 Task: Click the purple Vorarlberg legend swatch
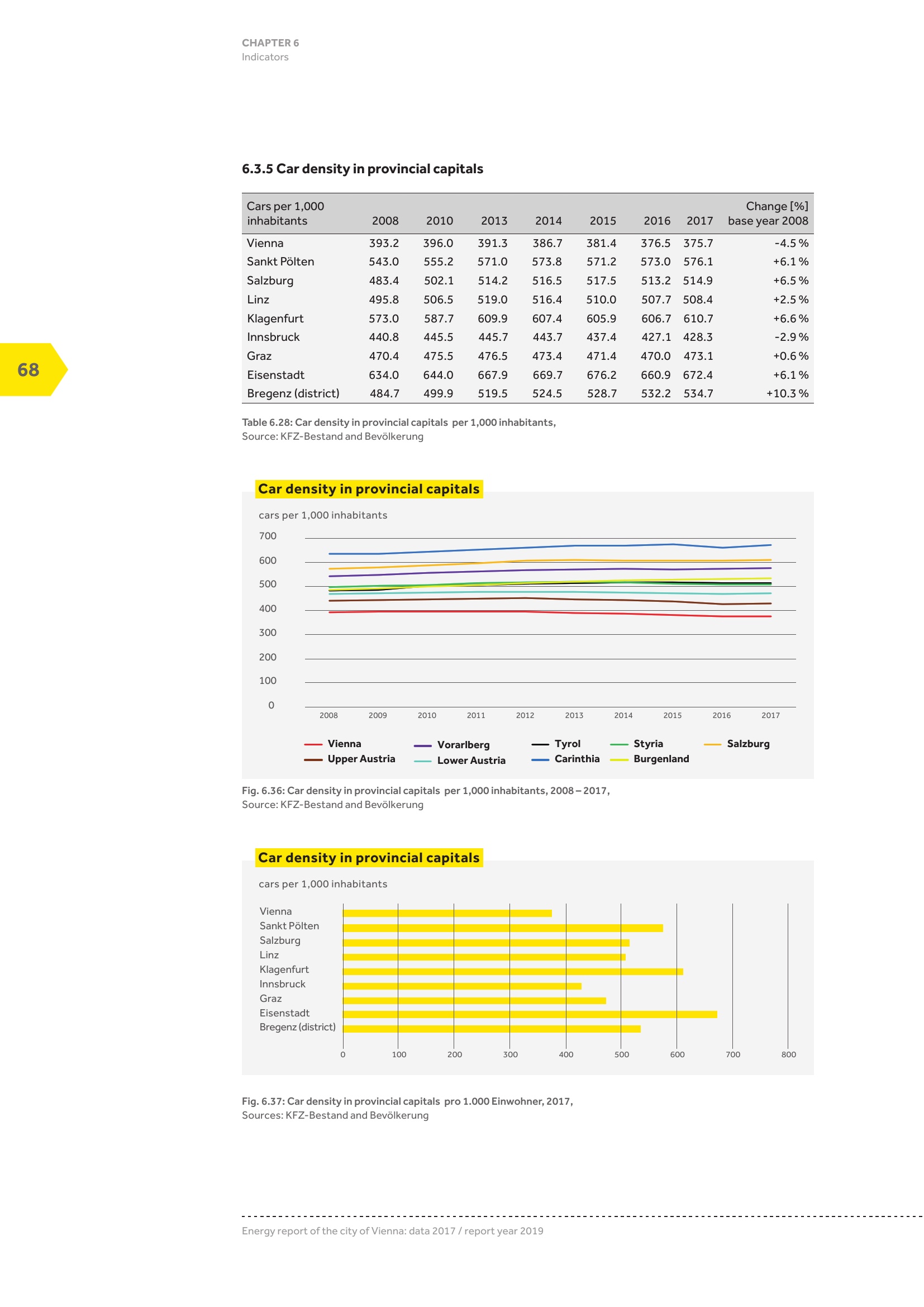tap(422, 745)
